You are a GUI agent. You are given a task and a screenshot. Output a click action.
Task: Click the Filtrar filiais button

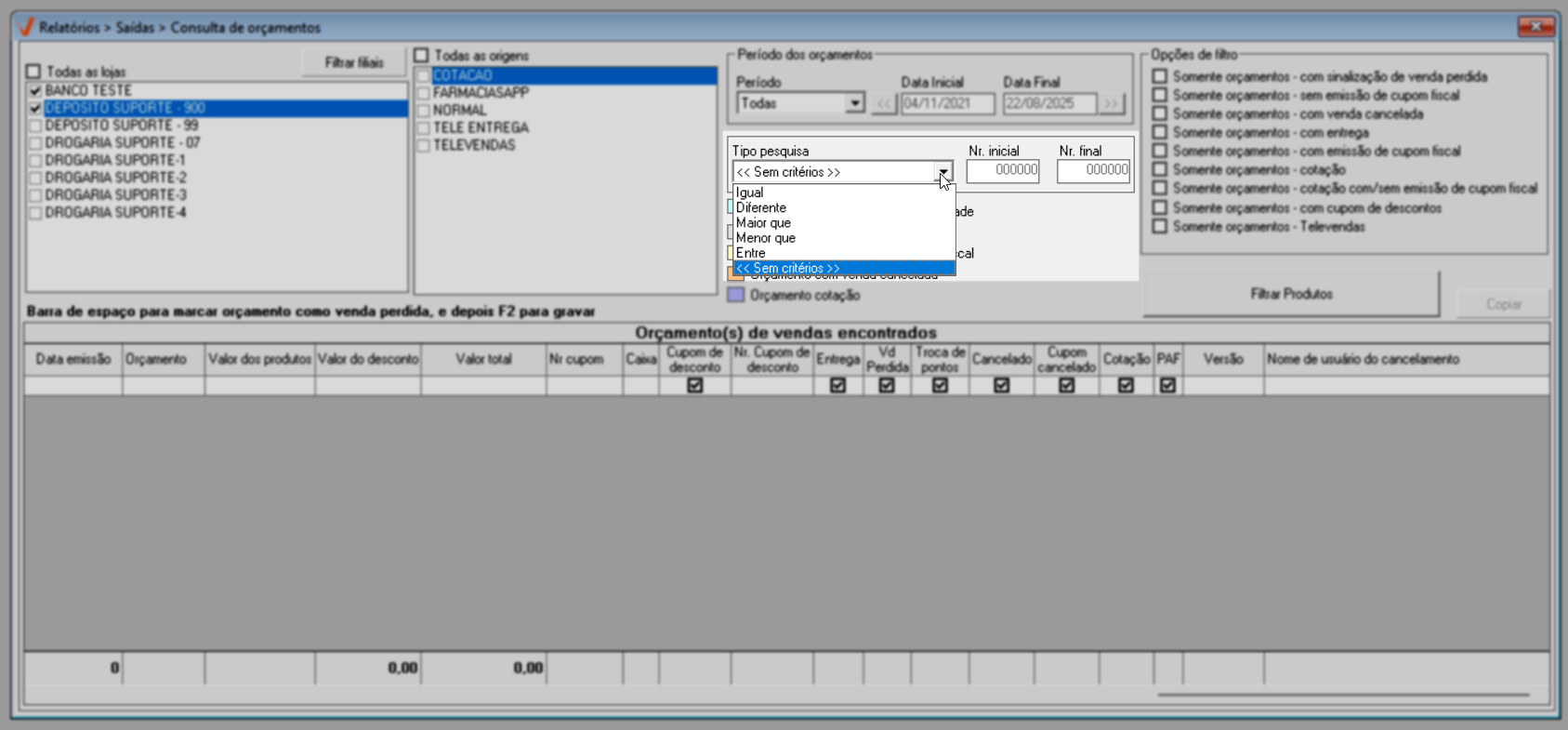(353, 63)
